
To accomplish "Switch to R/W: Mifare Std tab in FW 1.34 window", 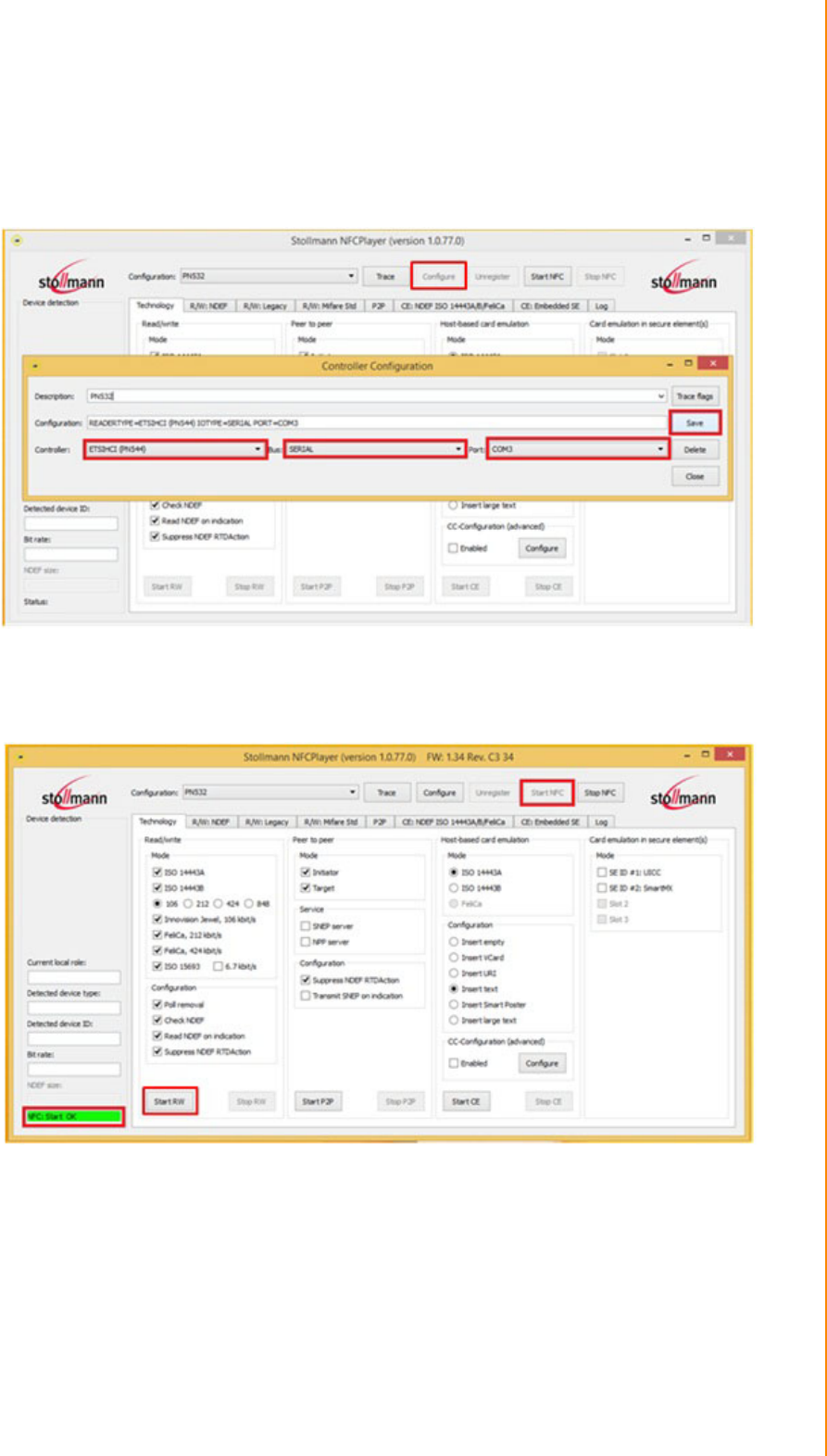I will pyautogui.click(x=332, y=822).
